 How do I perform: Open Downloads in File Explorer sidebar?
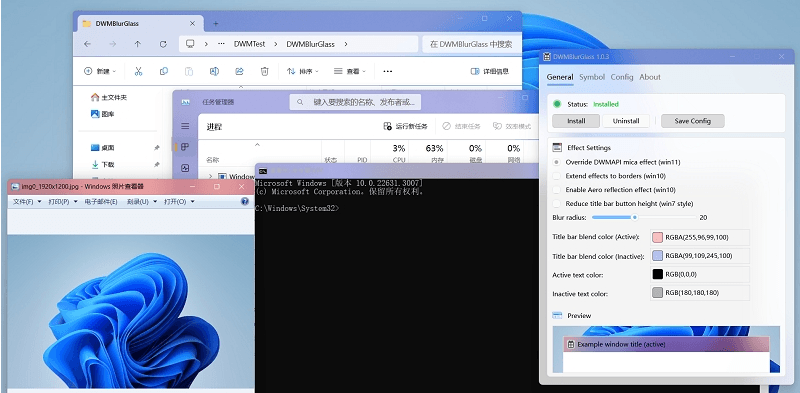[x=103, y=164]
